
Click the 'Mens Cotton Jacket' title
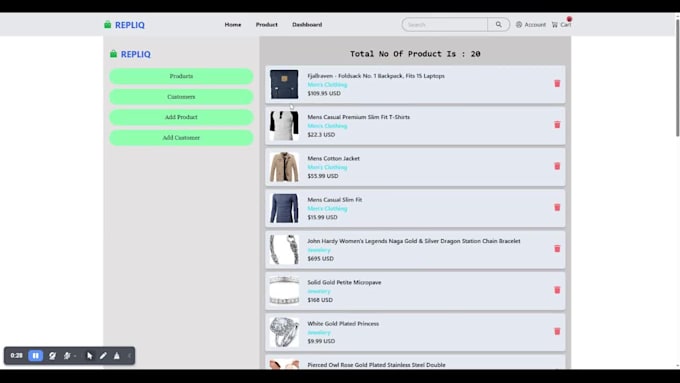[333, 158]
